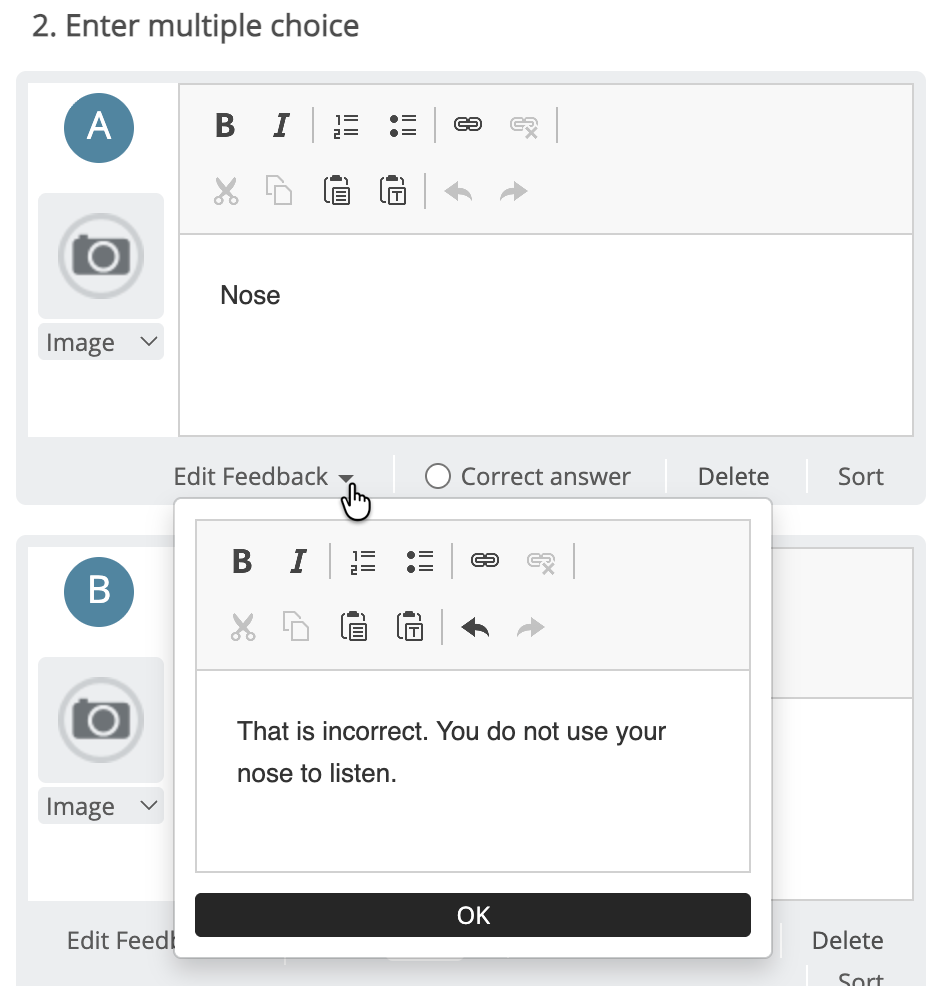
Task: Click Bold icon in answer A toolbar
Action: (x=225, y=125)
